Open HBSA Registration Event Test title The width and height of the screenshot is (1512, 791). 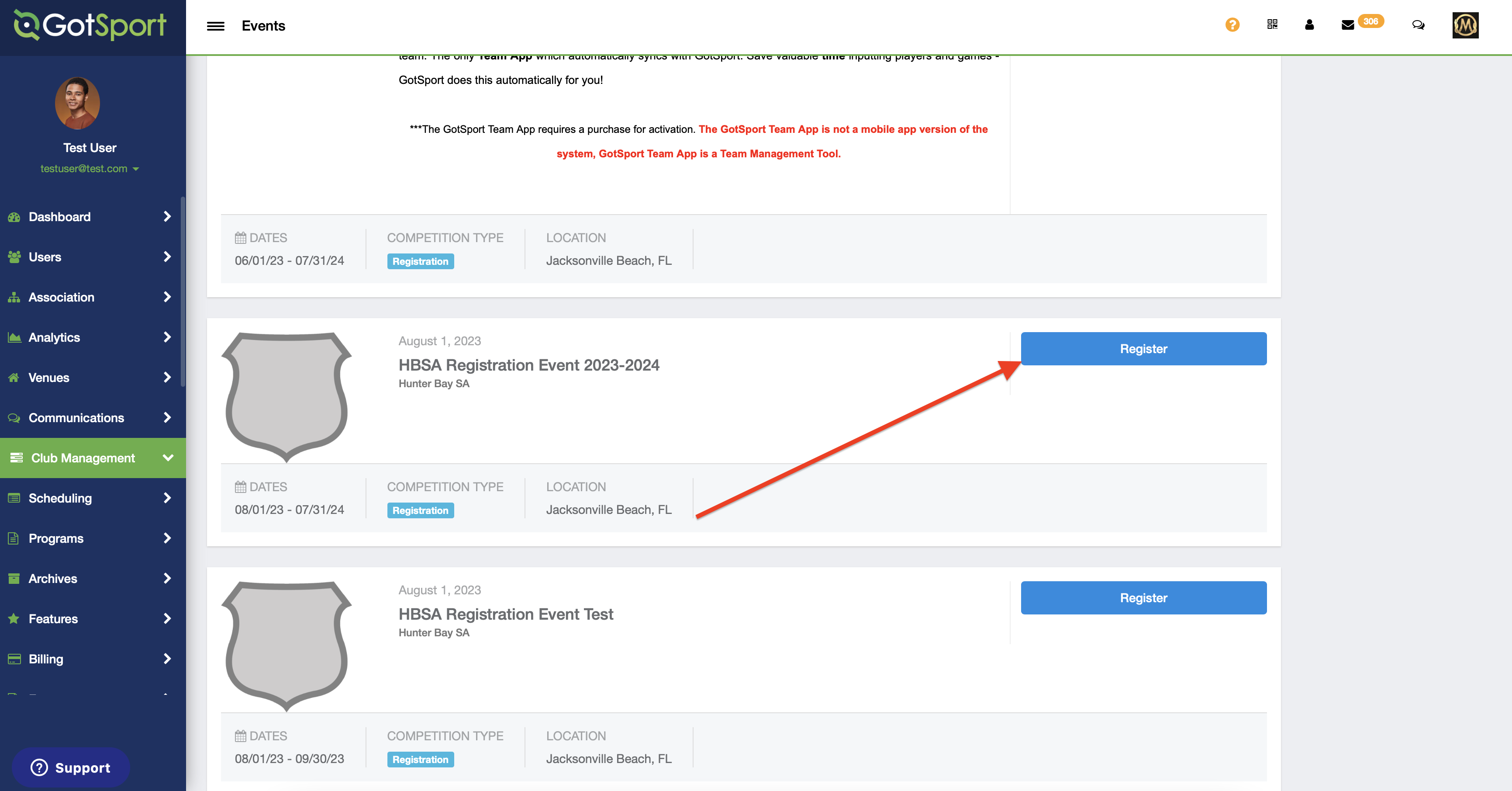click(x=505, y=614)
